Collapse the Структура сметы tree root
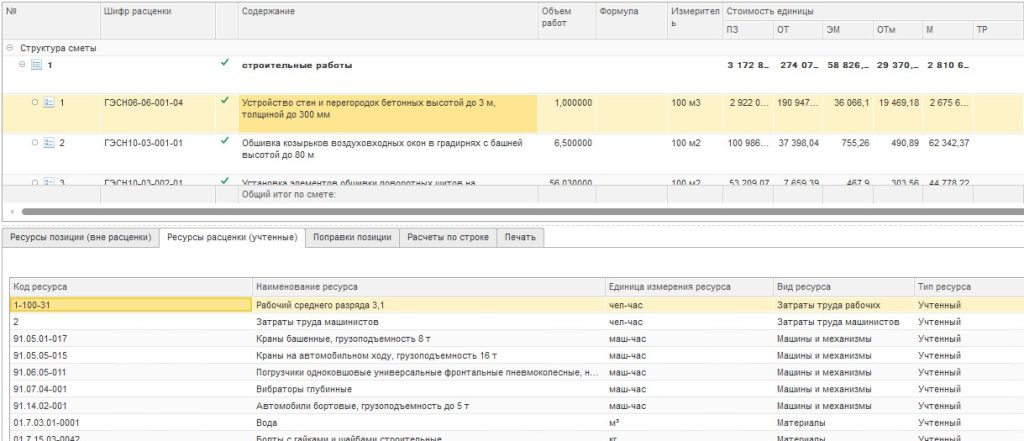The width and height of the screenshot is (1024, 441). pos(9,47)
